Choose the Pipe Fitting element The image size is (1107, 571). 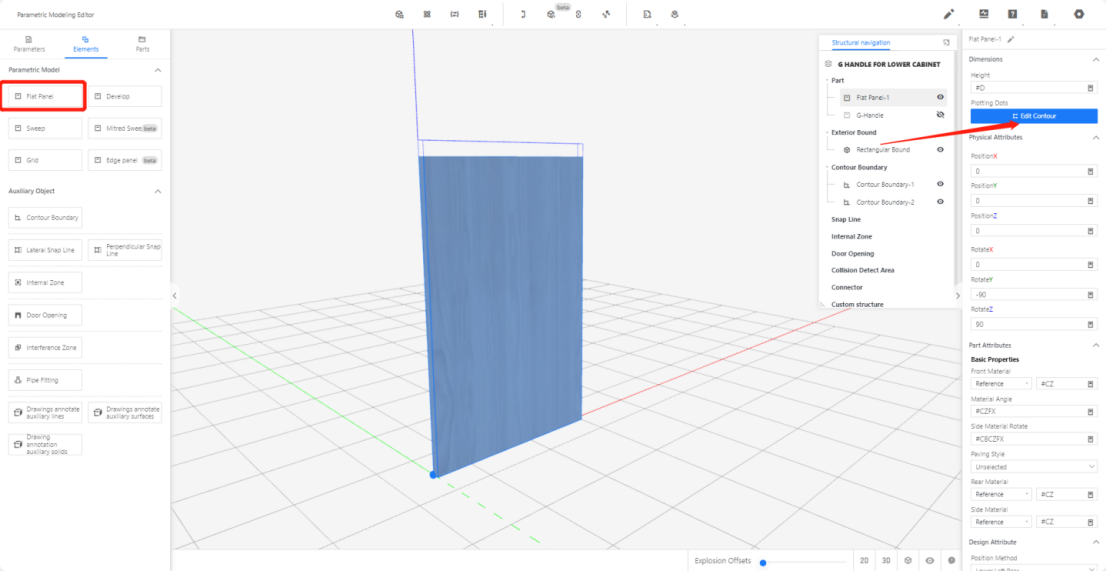[x=45, y=380]
